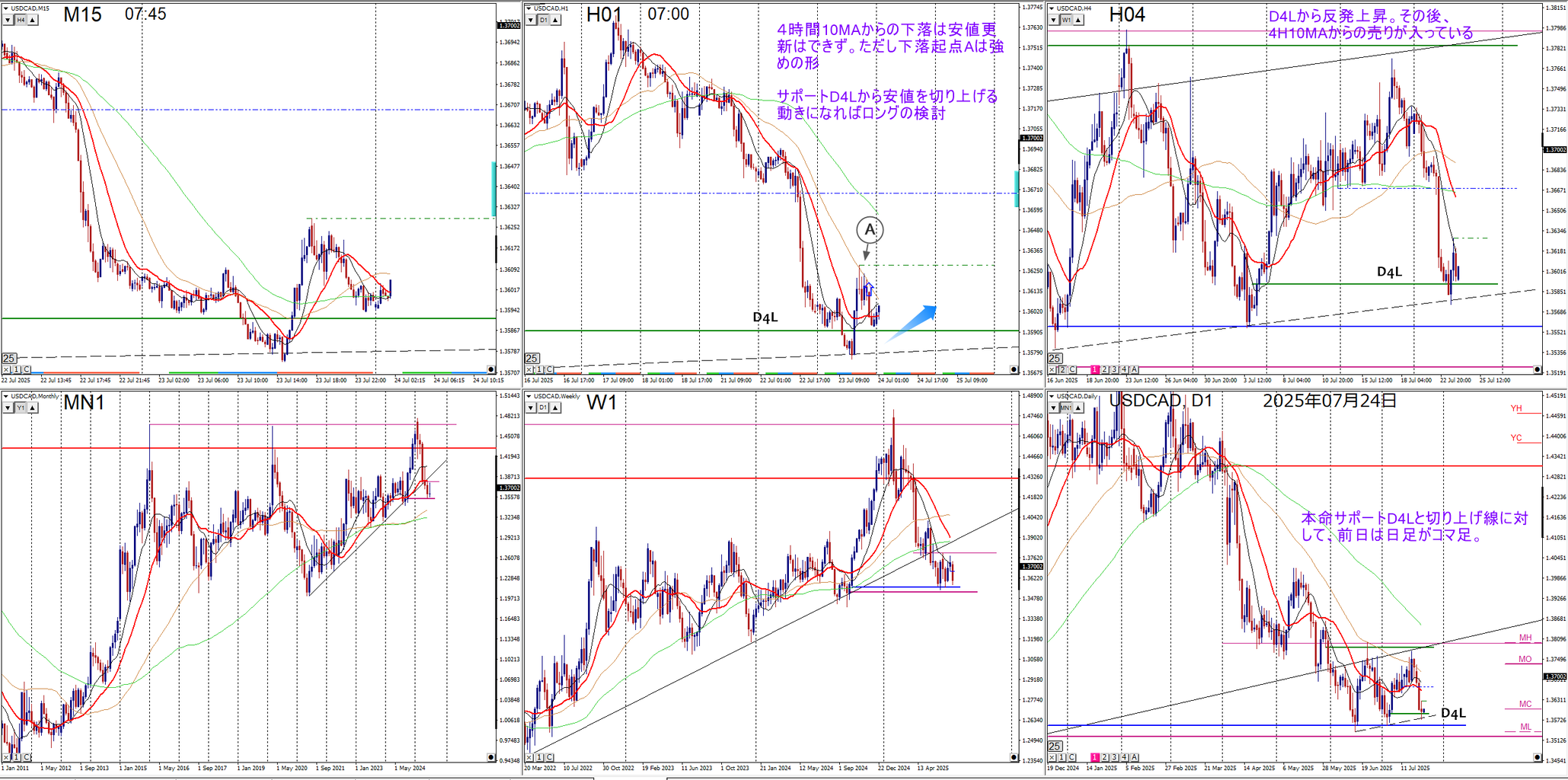Click the W1 timeframe button on H4 chart
The image size is (1568, 780).
[x=1067, y=20]
